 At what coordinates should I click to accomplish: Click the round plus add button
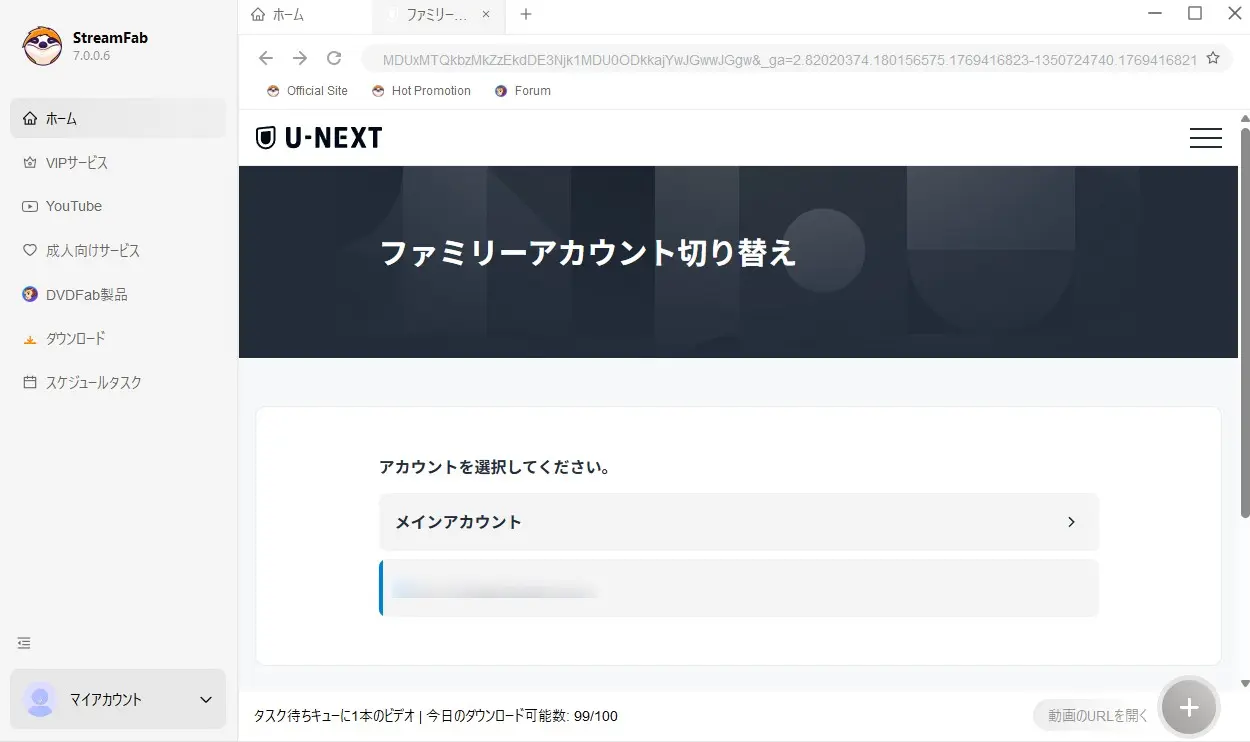click(1188, 708)
